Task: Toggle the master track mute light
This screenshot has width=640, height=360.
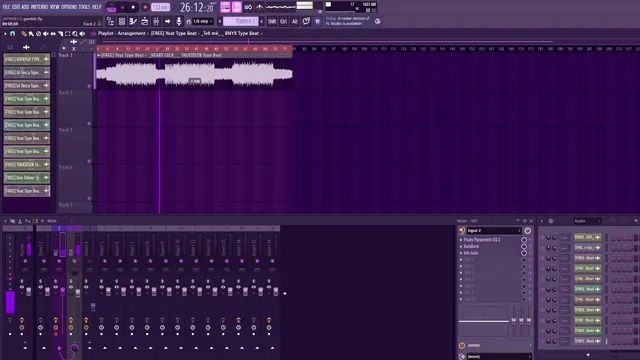Action: pos(25,261)
